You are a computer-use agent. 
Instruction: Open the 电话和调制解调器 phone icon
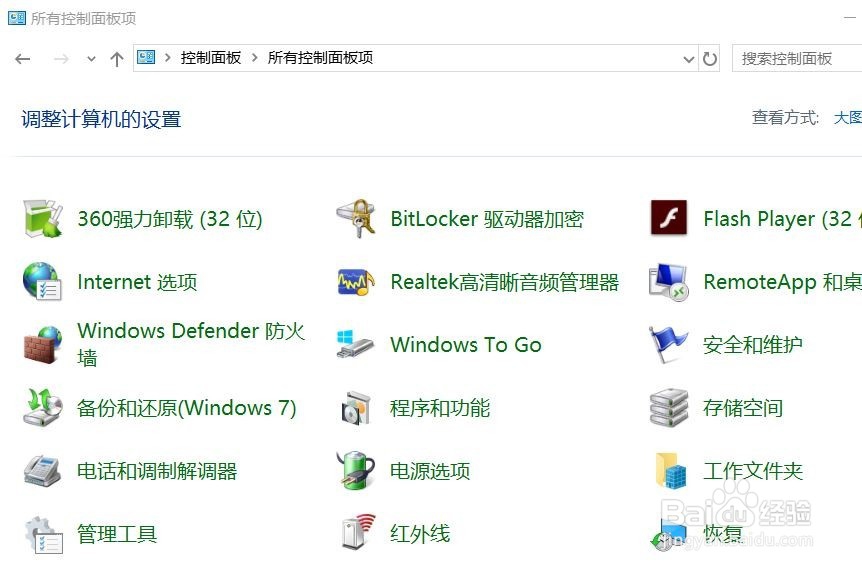[x=42, y=471]
